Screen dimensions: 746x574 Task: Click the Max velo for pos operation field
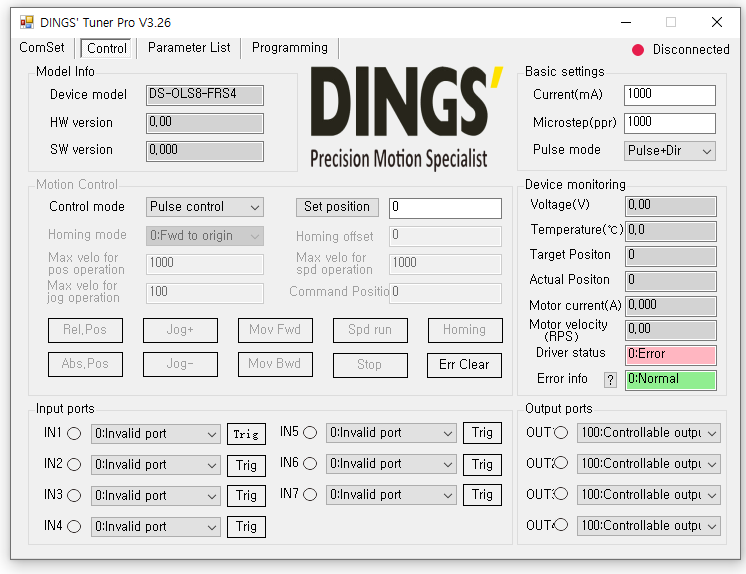point(205,264)
